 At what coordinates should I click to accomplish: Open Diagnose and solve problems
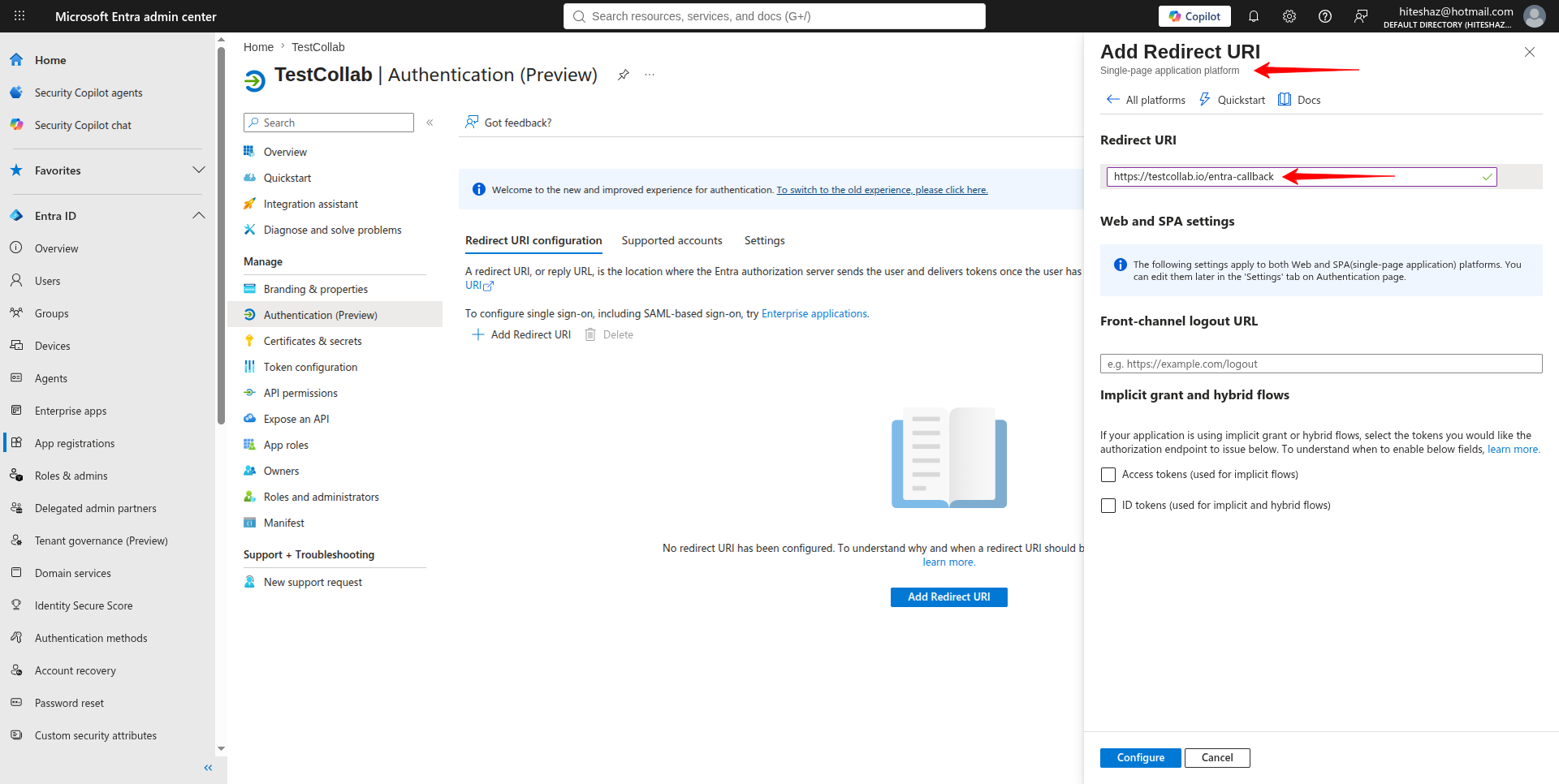[x=335, y=230]
